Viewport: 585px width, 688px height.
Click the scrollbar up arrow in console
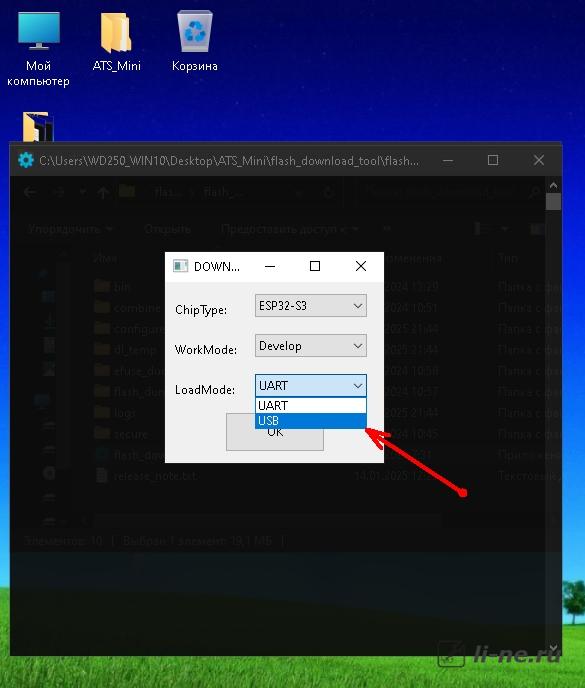click(553, 186)
